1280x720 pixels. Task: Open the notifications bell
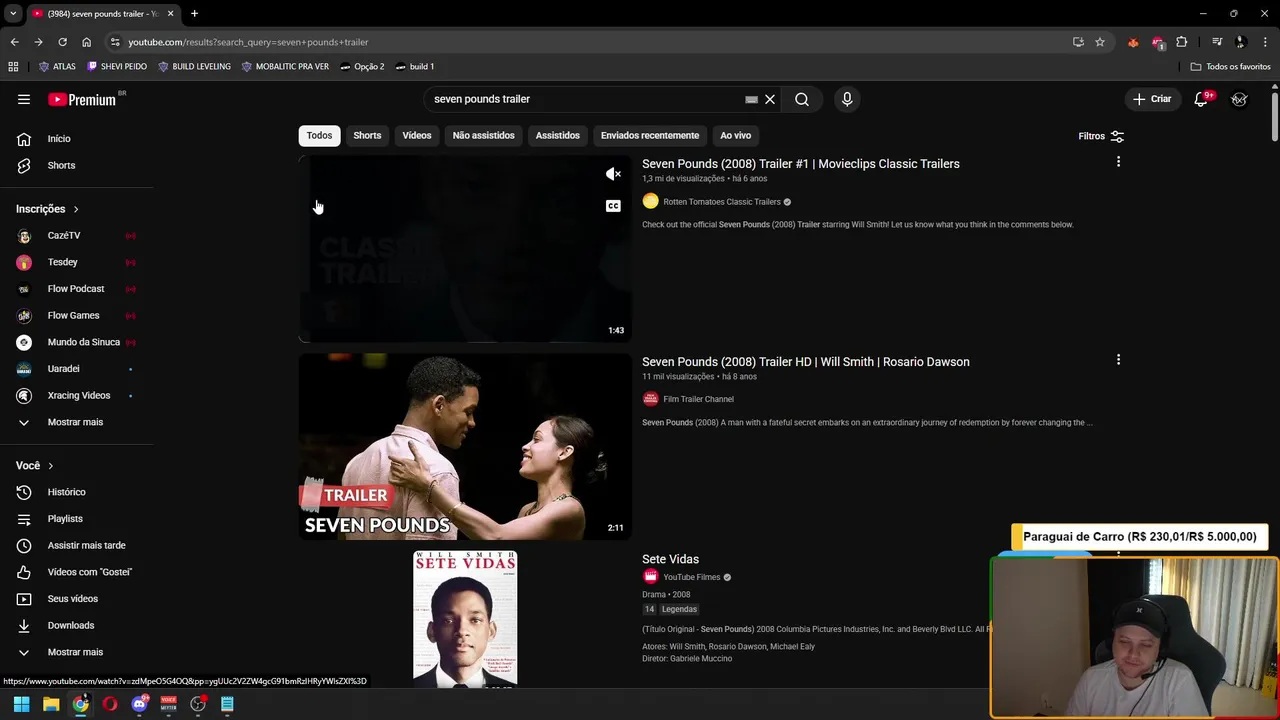point(1201,99)
